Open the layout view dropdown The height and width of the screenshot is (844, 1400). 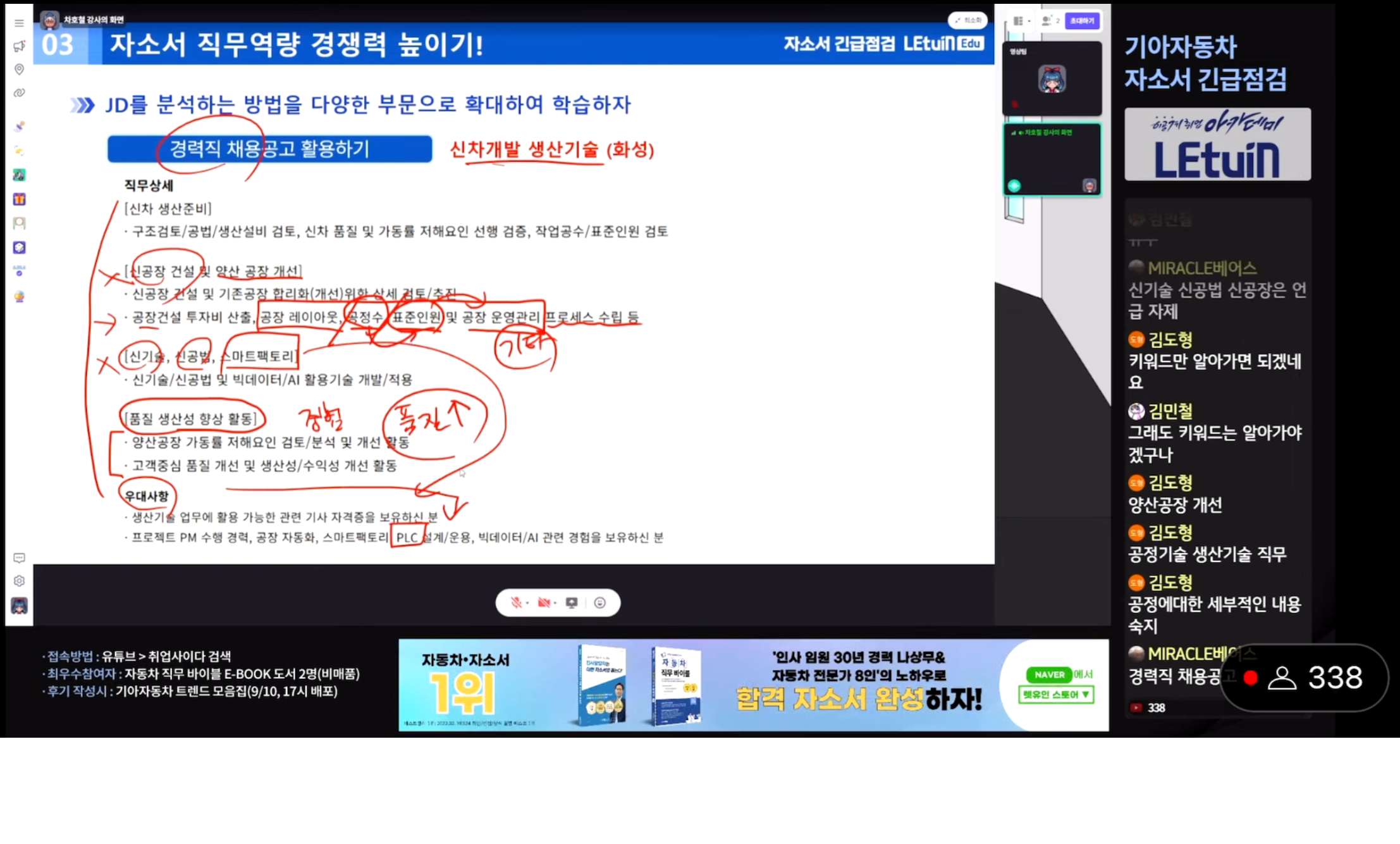coord(1021,21)
